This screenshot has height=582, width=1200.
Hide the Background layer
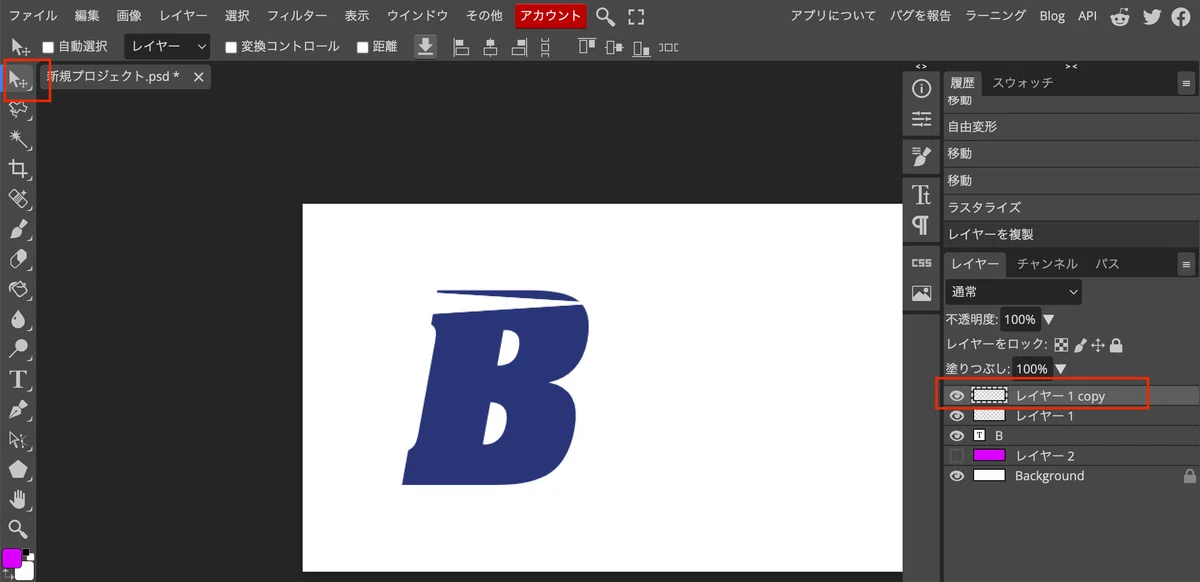click(x=957, y=476)
